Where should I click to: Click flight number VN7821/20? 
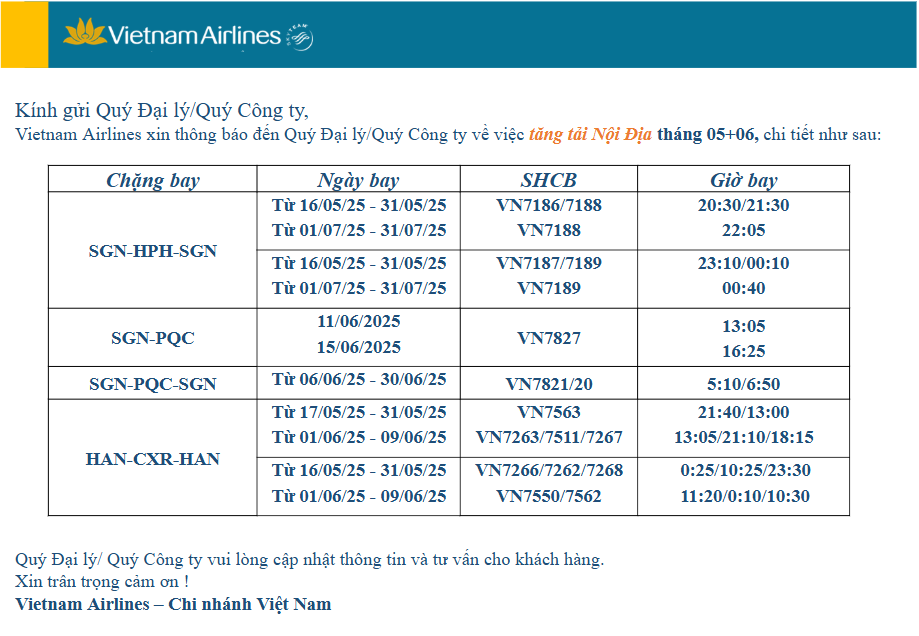[x=549, y=383]
